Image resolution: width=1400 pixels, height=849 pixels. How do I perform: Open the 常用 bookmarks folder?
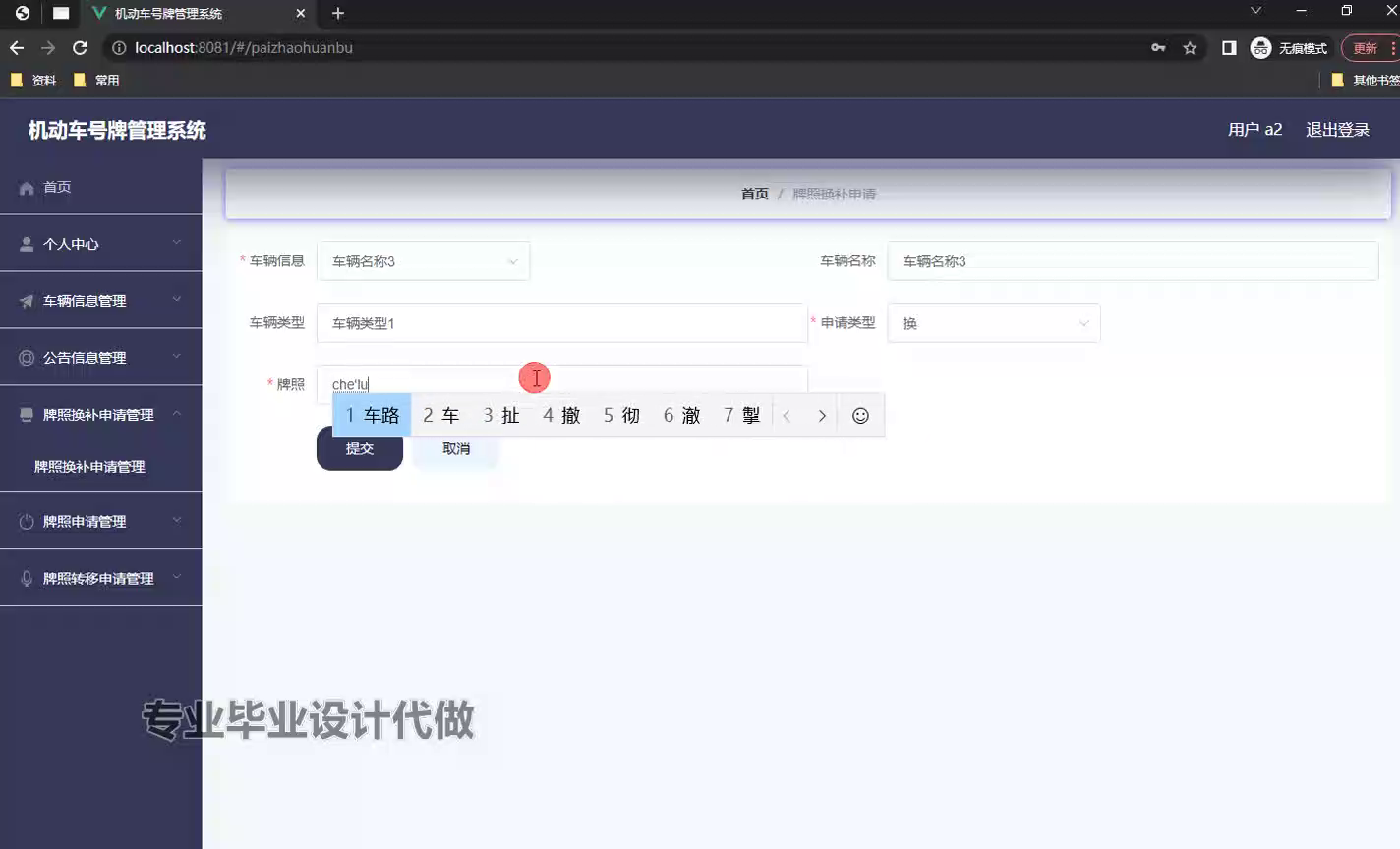[x=96, y=81]
